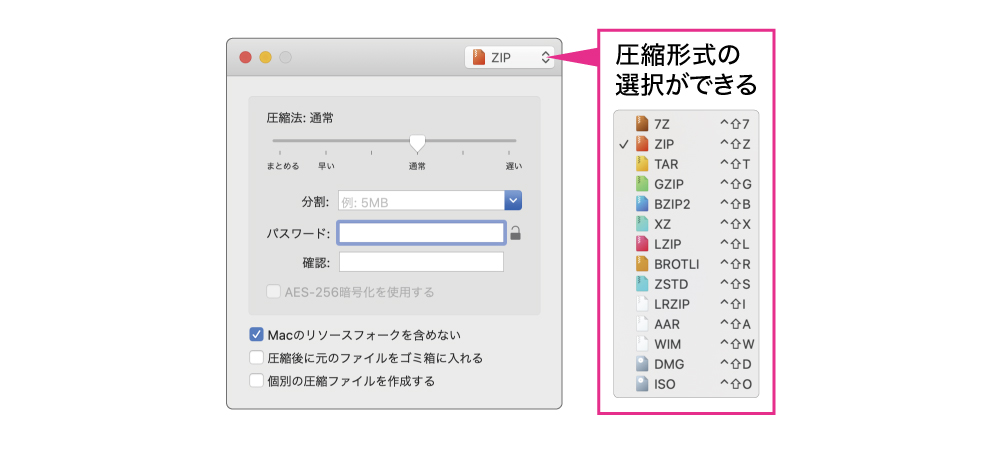This screenshot has height=455, width=1000.
Task: Set slider to 遅い tick
Action: [509, 153]
